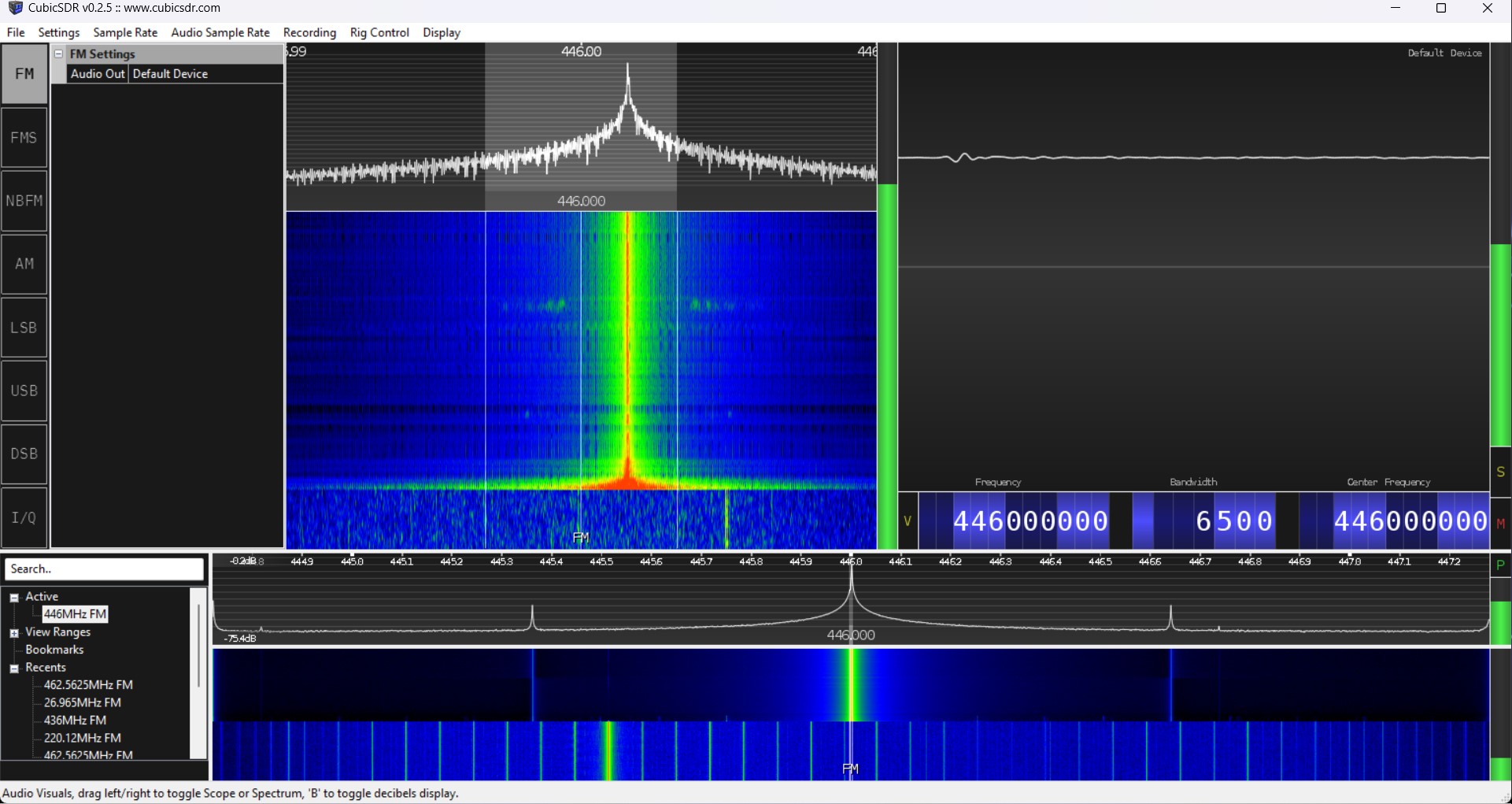The image size is (1512, 804).
Task: Select the NBFM demodulator mode
Action: (24, 201)
